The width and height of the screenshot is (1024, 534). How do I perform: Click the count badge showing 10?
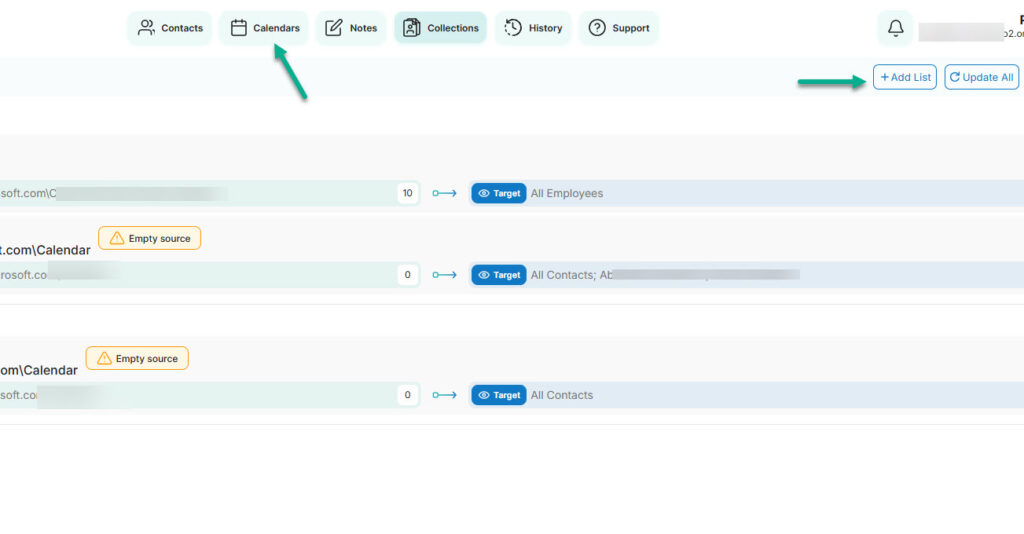[408, 193]
